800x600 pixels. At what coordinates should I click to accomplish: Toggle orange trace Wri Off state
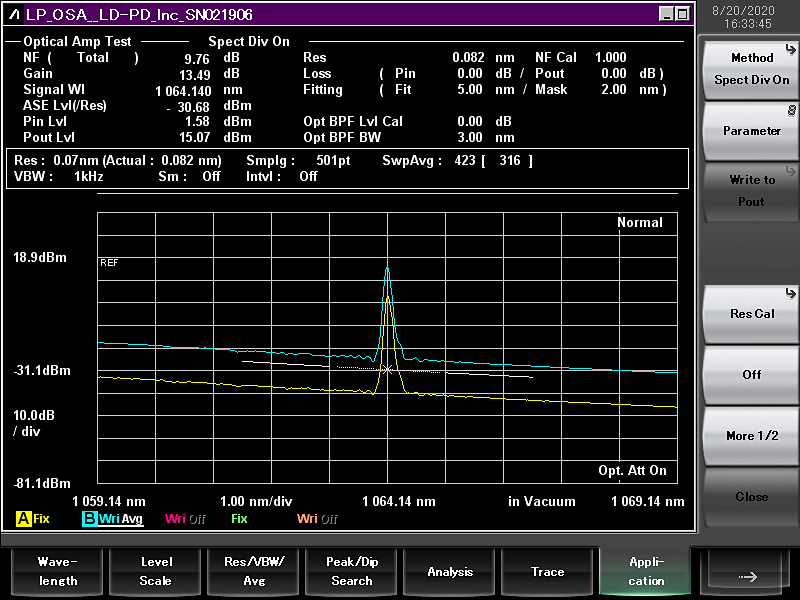coord(317,519)
